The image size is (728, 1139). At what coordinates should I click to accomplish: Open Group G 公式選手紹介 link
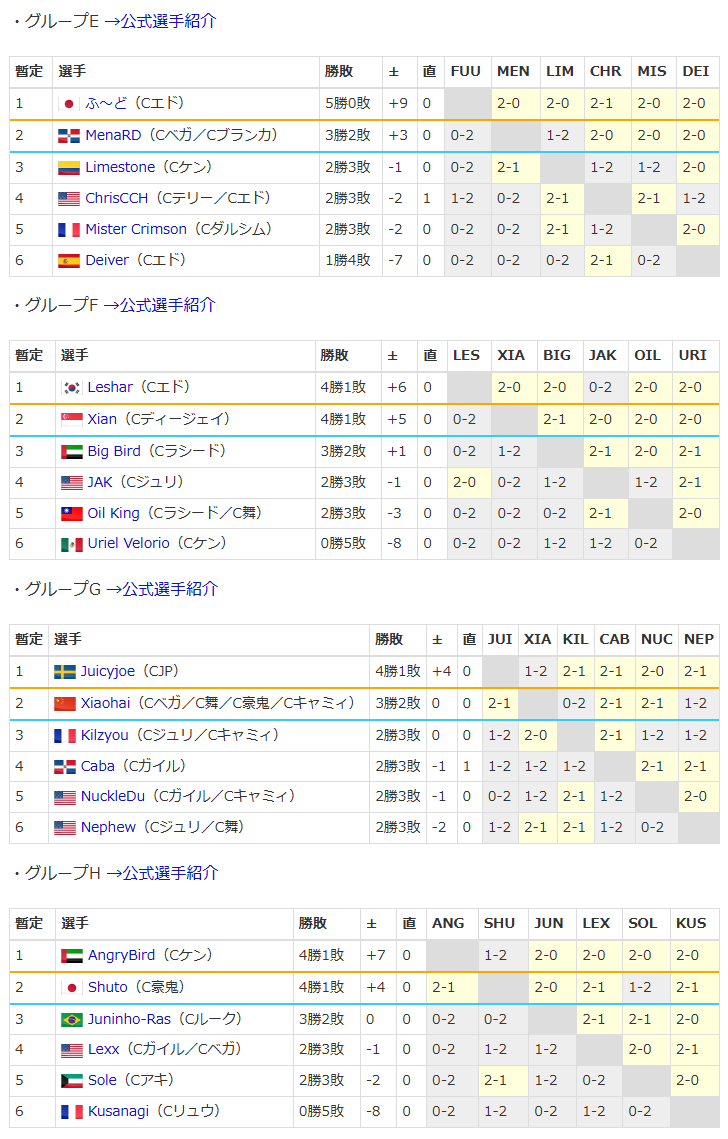click(163, 589)
